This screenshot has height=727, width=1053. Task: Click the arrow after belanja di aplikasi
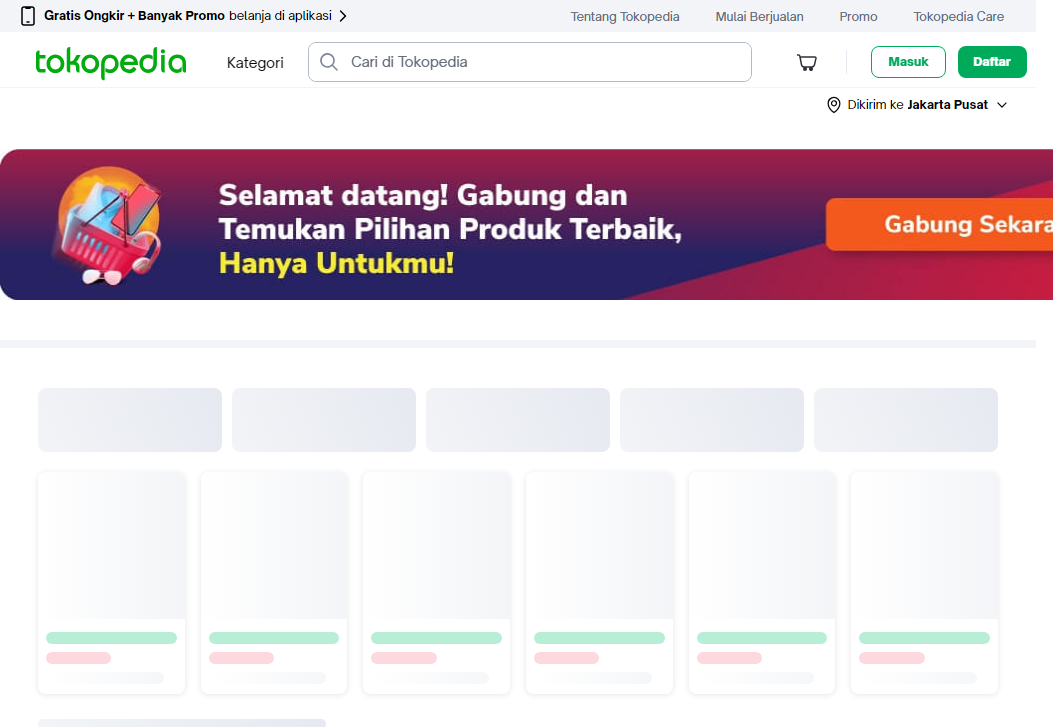(x=343, y=16)
